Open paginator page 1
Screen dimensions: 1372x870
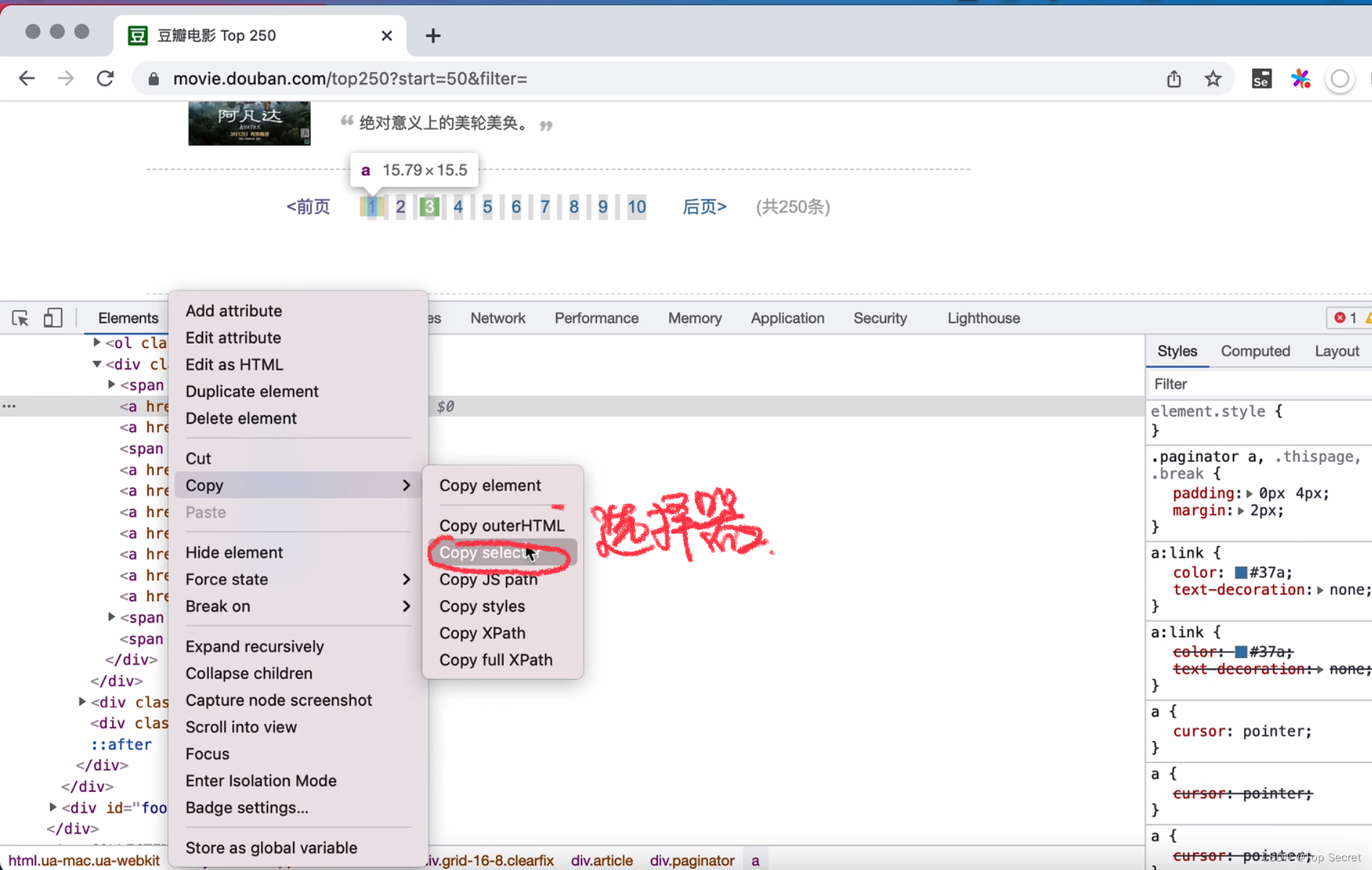pos(372,207)
